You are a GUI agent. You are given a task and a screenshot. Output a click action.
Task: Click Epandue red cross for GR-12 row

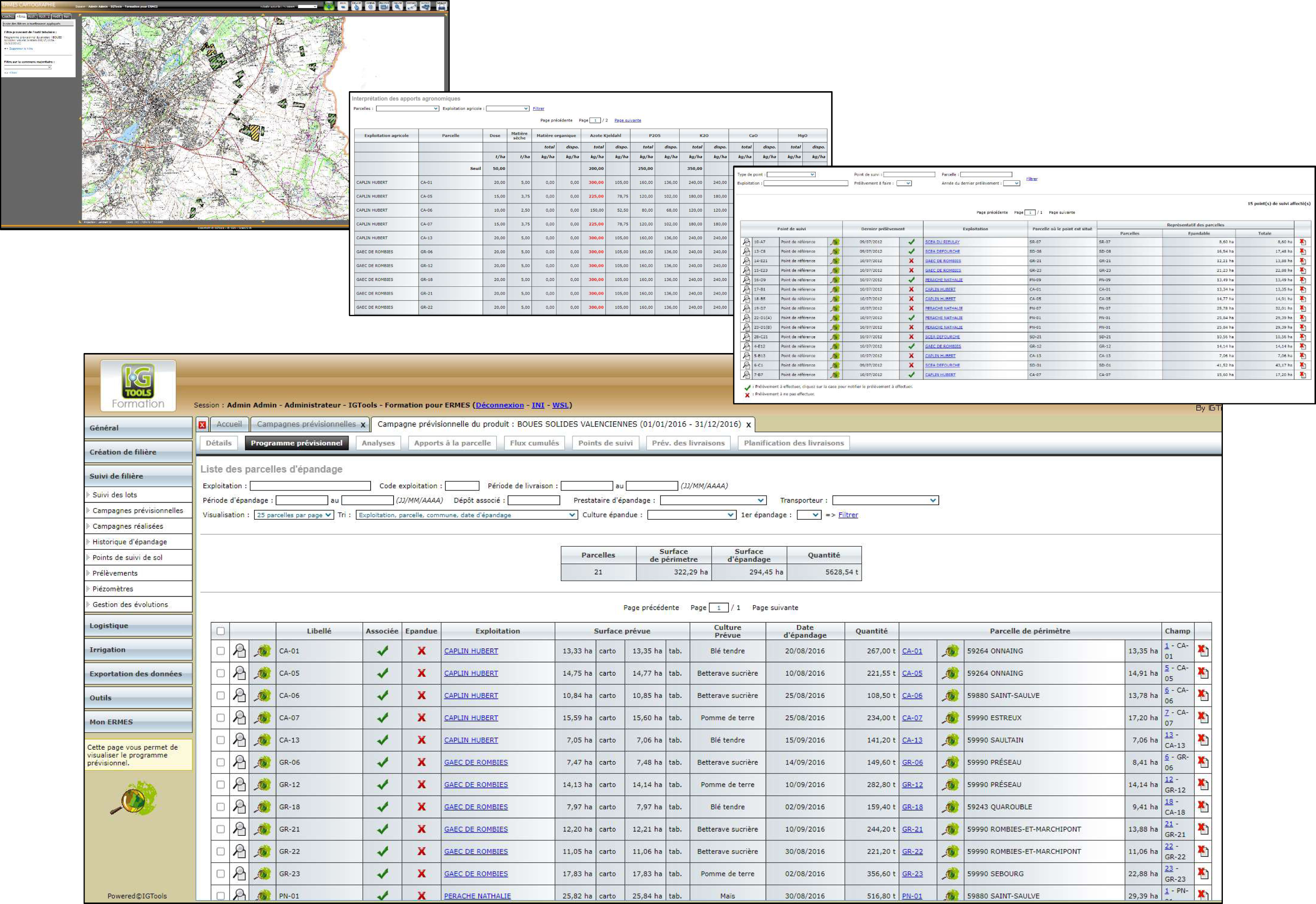422,784
